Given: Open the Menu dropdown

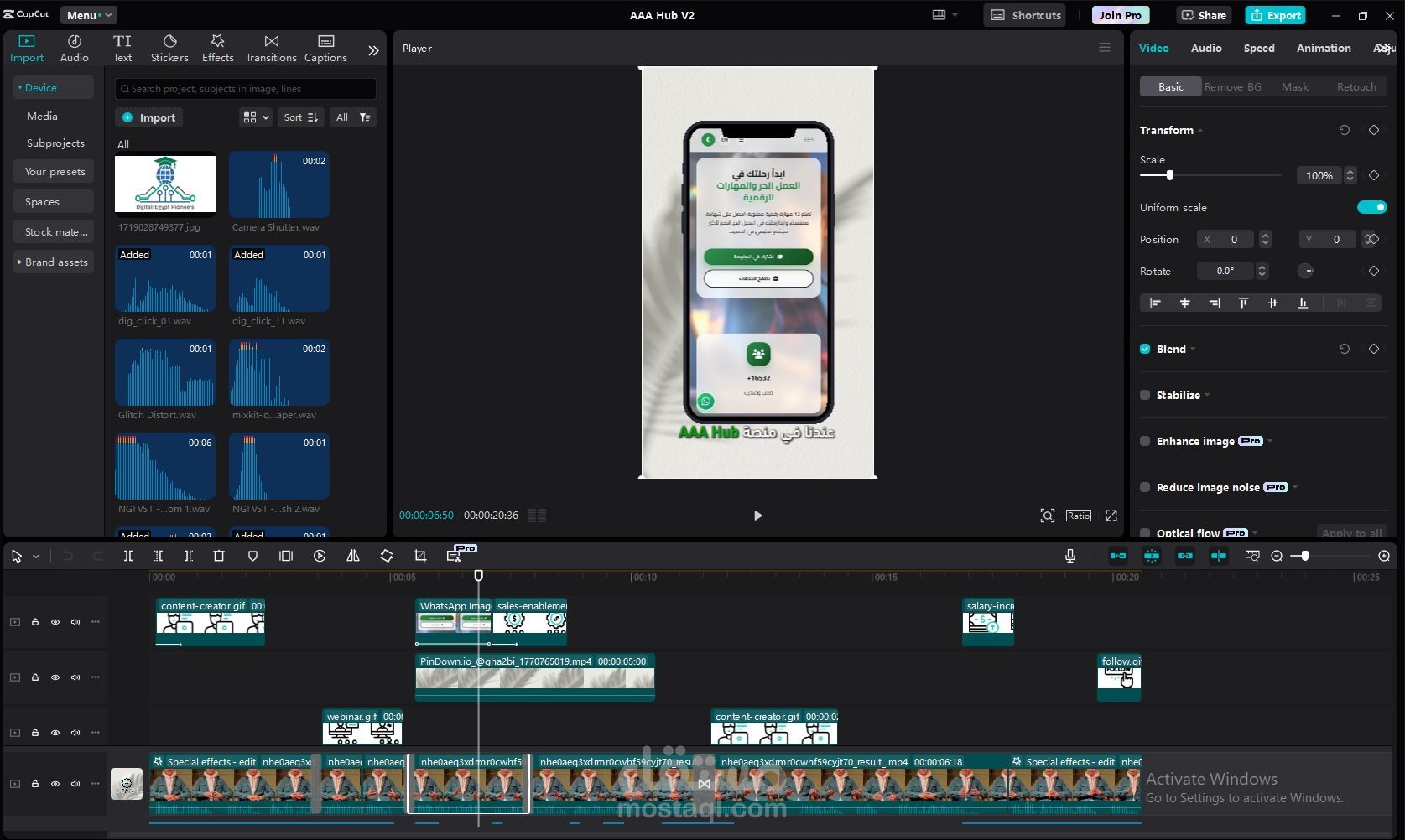Looking at the screenshot, I should click(x=88, y=15).
